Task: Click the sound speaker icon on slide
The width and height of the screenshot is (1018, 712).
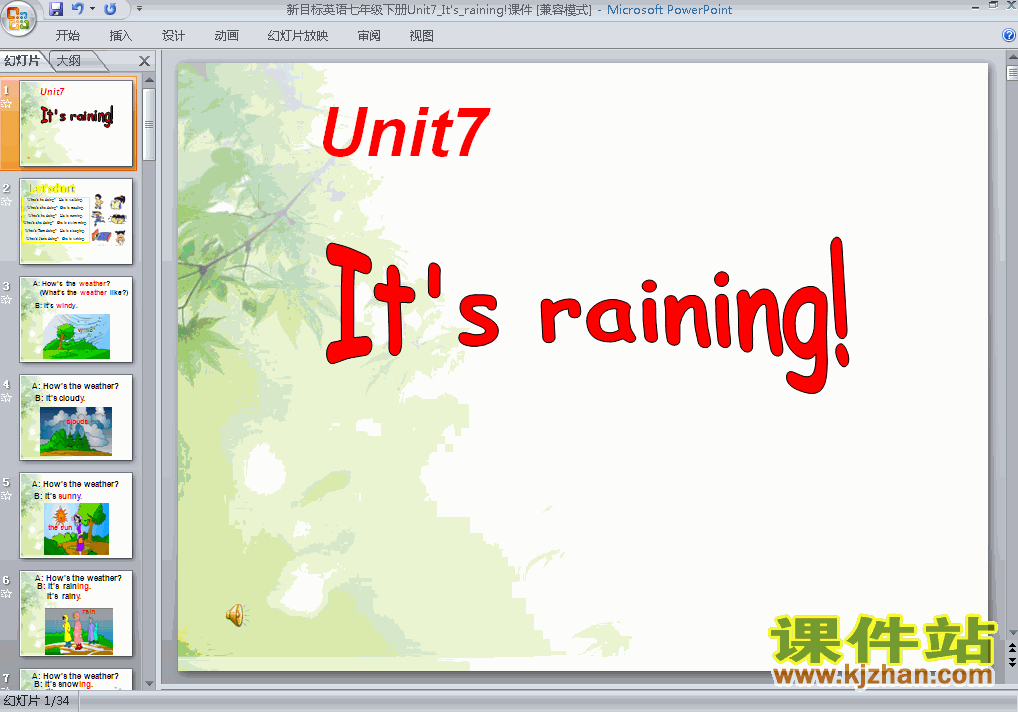Action: tap(236, 615)
